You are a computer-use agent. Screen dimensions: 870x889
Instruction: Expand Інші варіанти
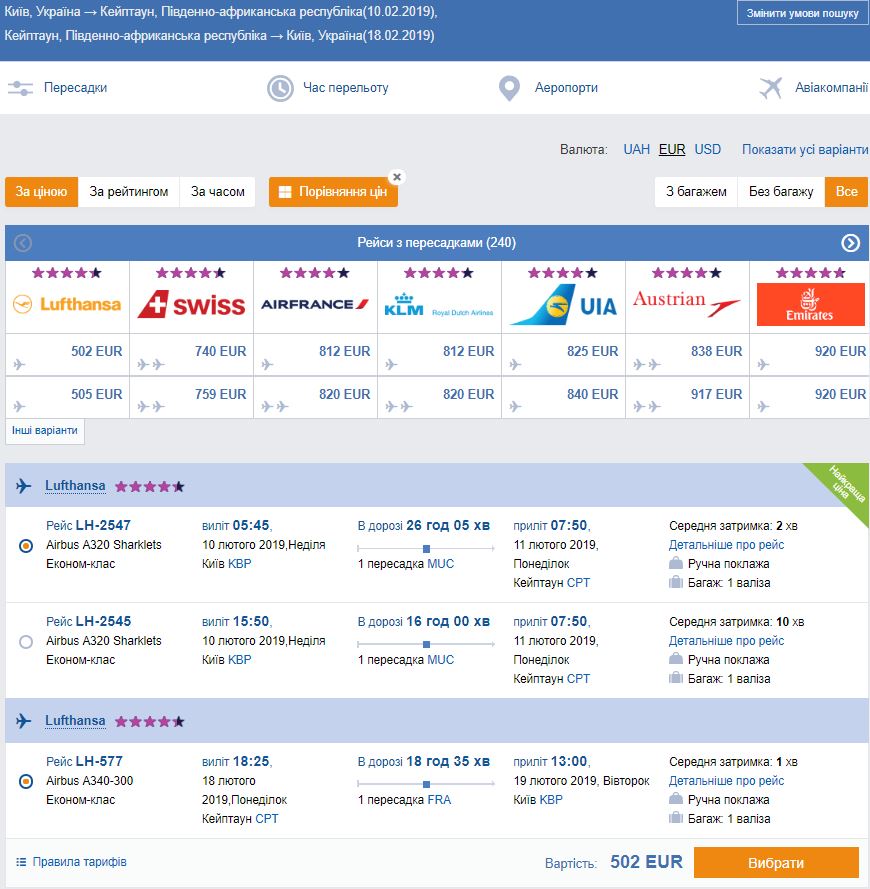[x=45, y=431]
